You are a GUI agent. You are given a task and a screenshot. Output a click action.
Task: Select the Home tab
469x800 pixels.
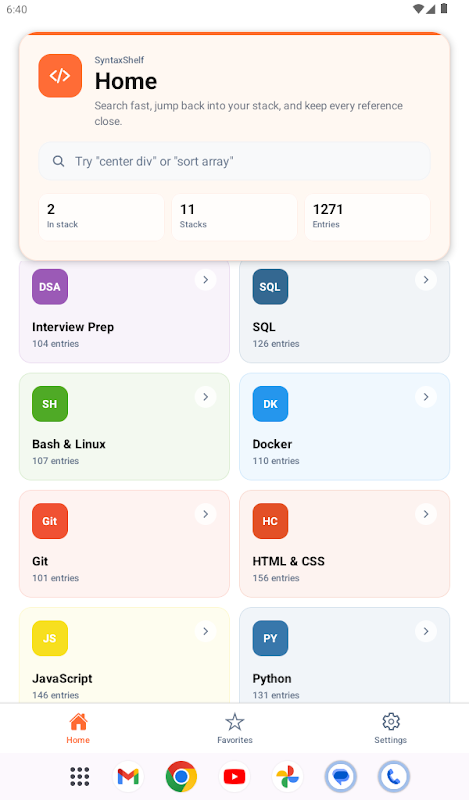[x=78, y=729]
